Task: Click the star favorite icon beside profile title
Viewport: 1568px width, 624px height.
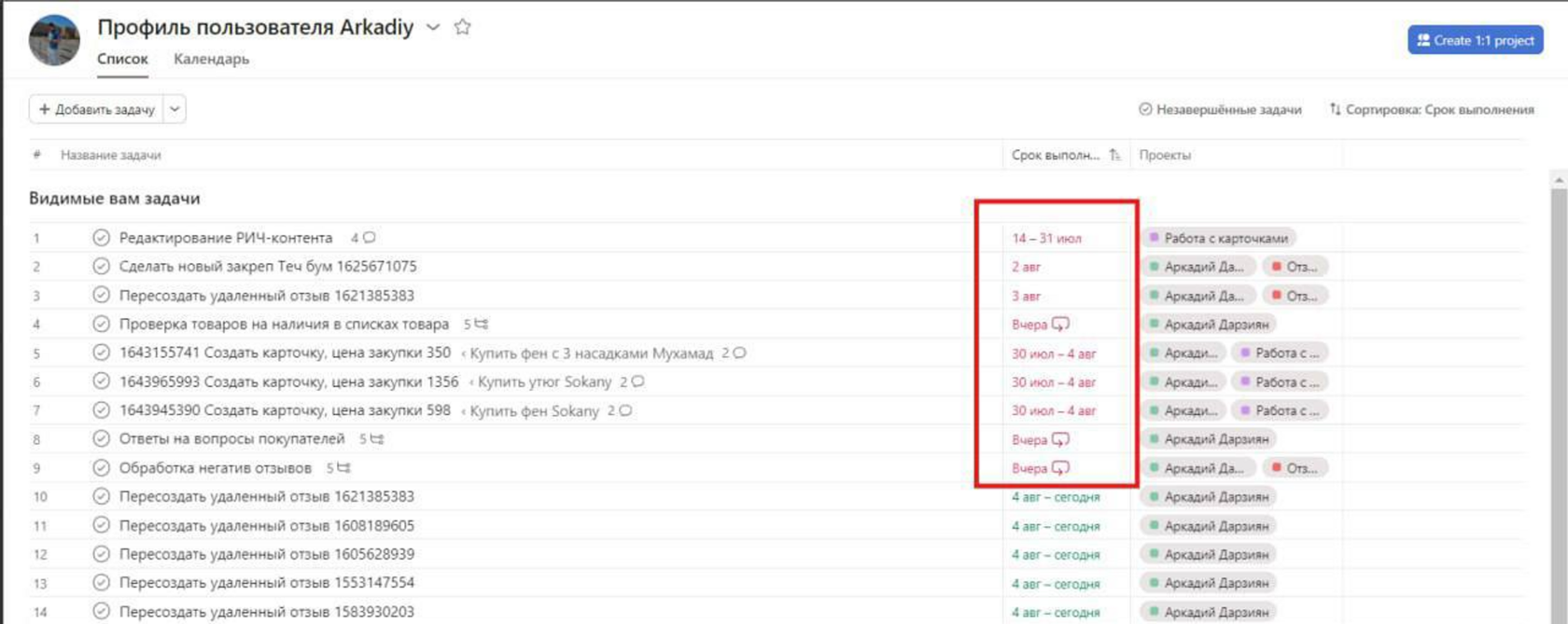Action: coord(462,27)
